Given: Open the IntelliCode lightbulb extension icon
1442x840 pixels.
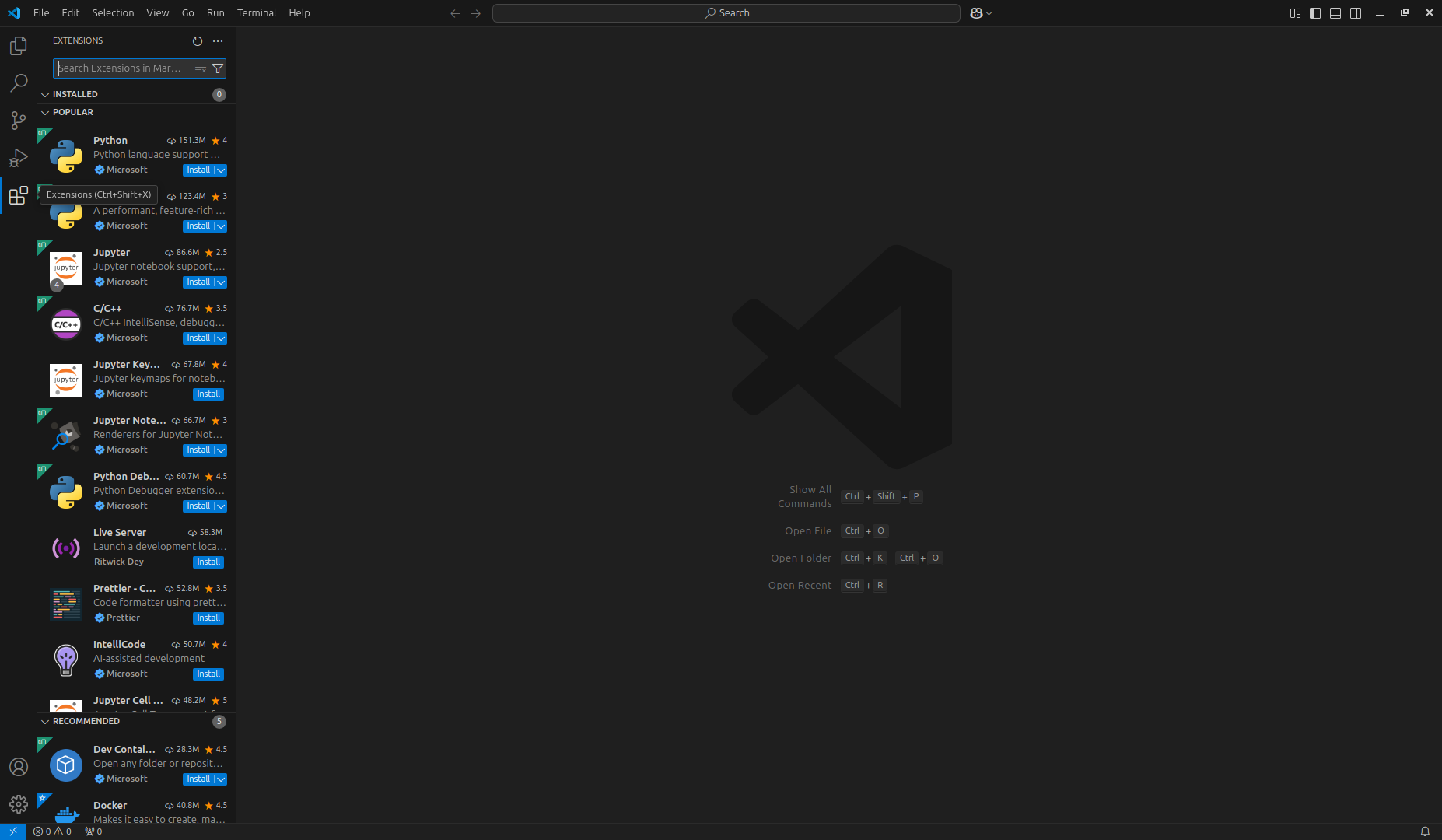Looking at the screenshot, I should click(x=66, y=660).
